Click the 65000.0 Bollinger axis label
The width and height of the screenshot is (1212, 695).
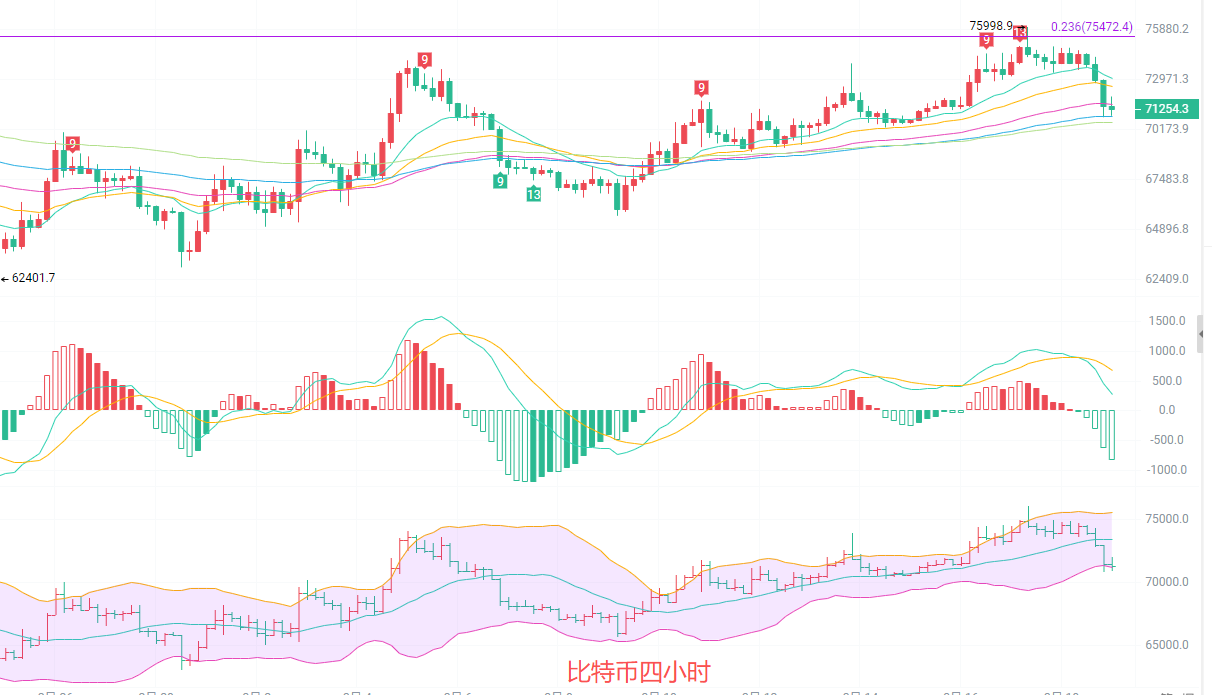[1167, 645]
